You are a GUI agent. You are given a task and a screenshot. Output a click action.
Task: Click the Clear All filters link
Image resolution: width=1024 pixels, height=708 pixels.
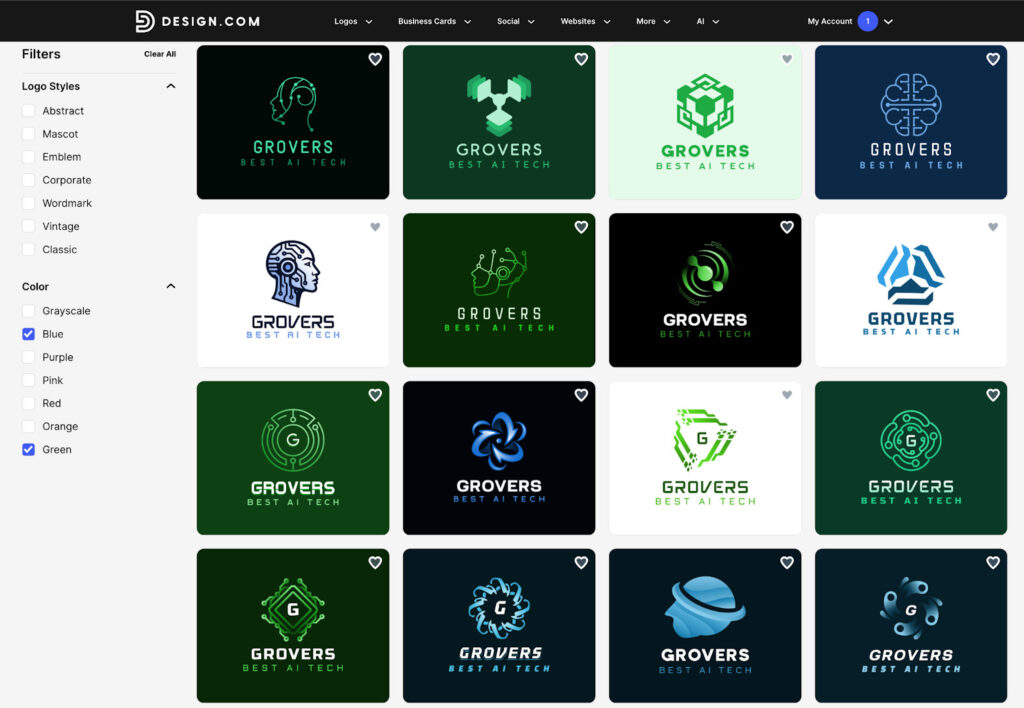(160, 54)
